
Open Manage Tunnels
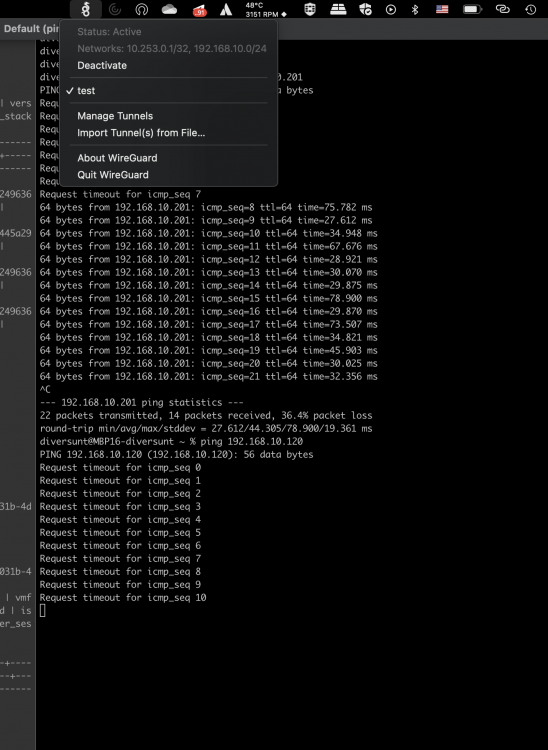tap(115, 116)
